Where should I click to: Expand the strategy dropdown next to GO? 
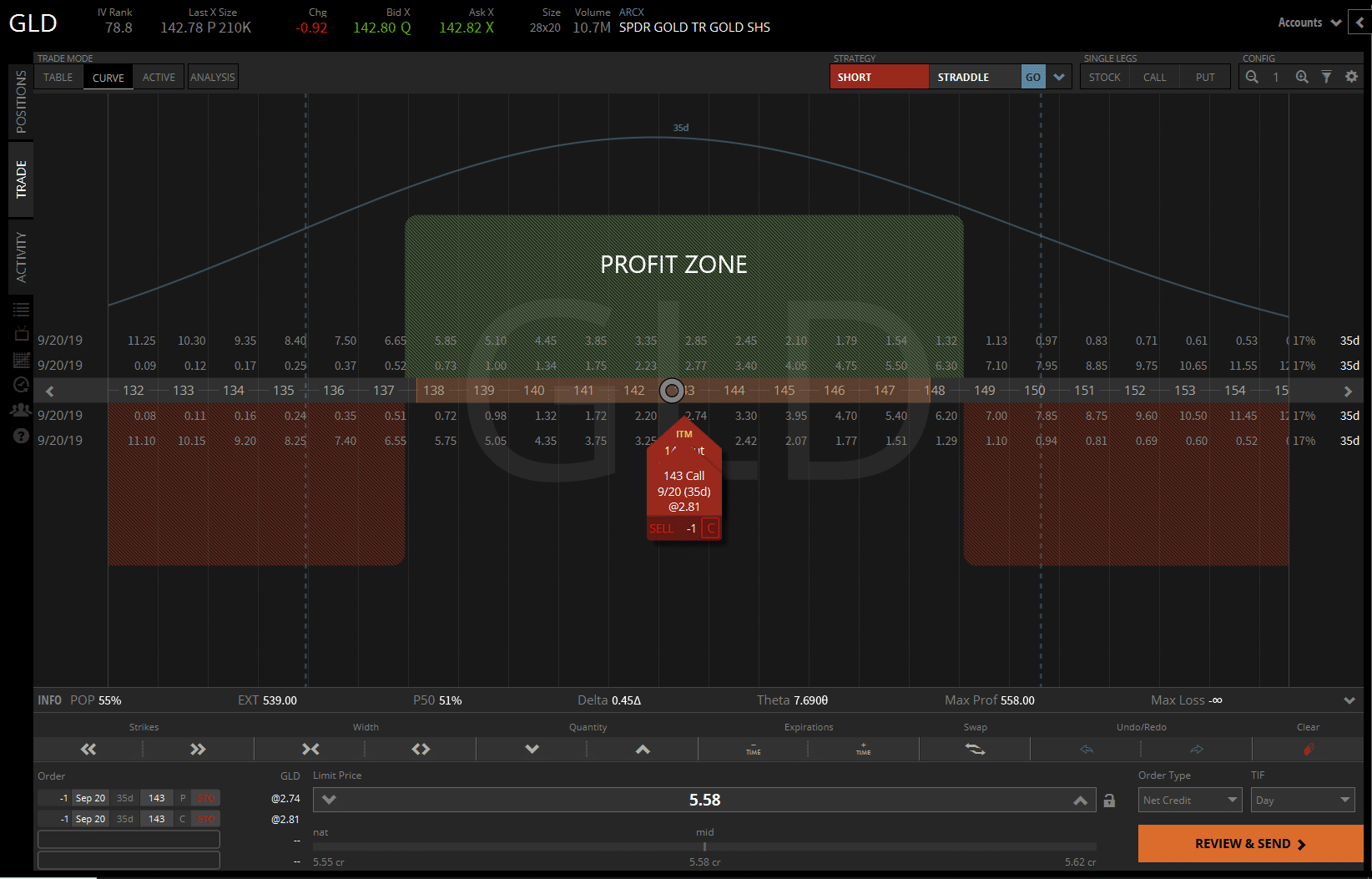click(1059, 76)
